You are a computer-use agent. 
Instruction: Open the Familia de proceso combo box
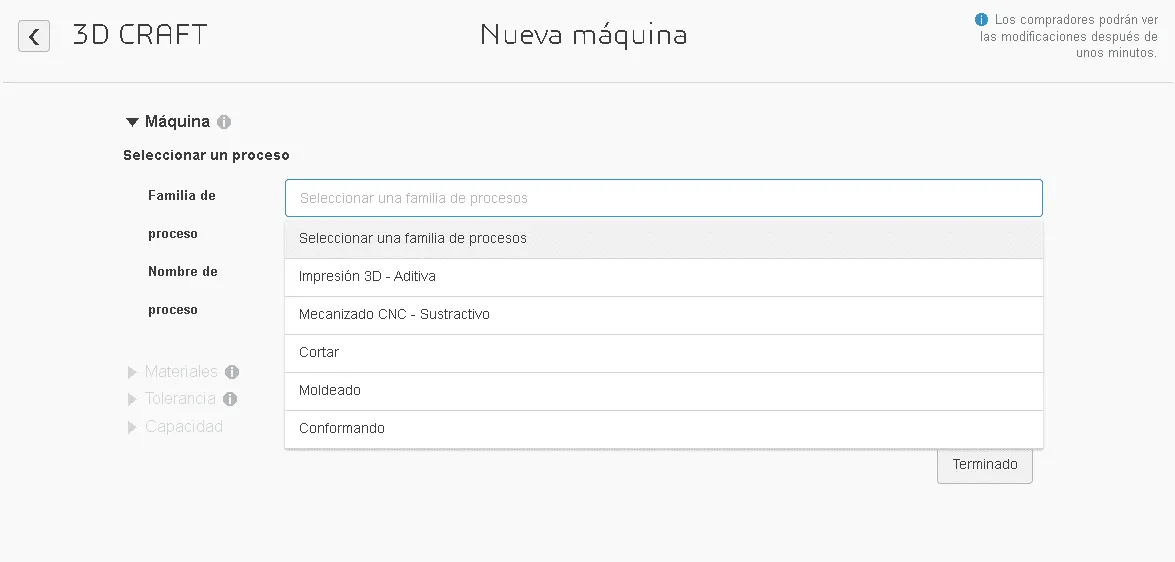[x=663, y=198]
